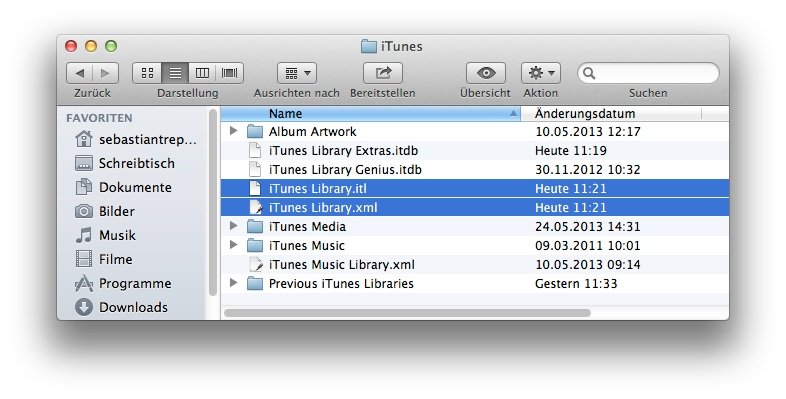Switch to list view display
786x399 pixels.
pyautogui.click(x=175, y=73)
